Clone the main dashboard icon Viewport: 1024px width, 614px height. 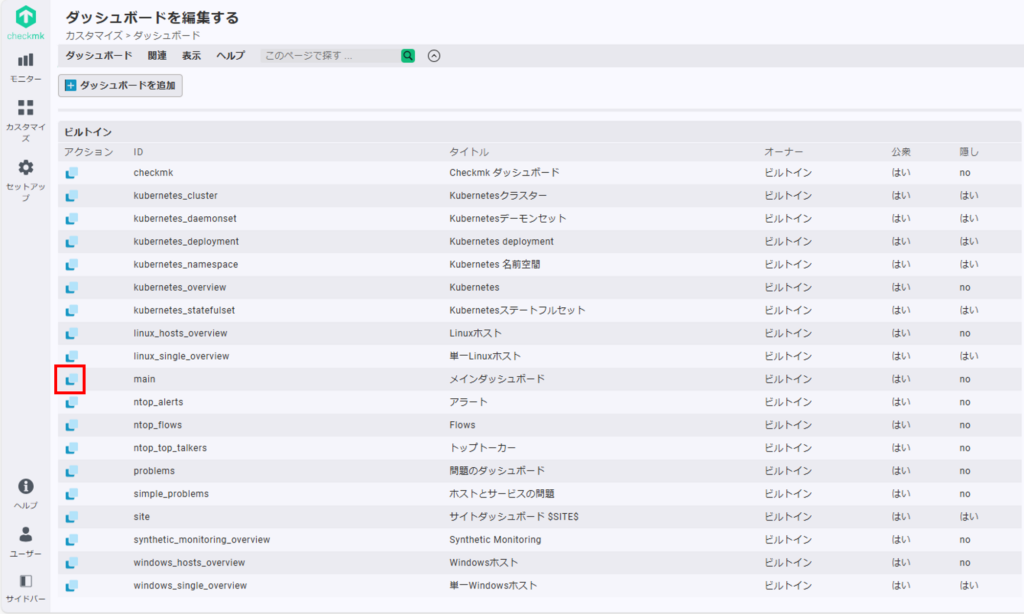pyautogui.click(x=71, y=380)
